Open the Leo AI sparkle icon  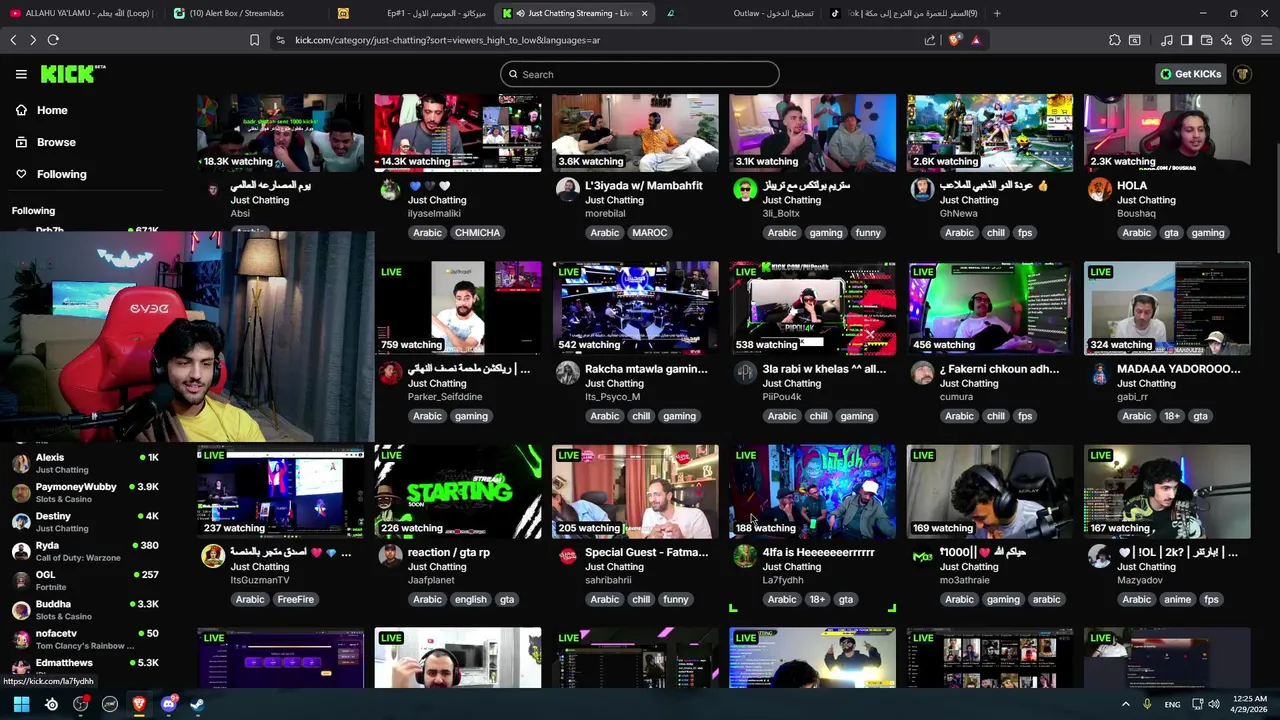pos(1226,40)
